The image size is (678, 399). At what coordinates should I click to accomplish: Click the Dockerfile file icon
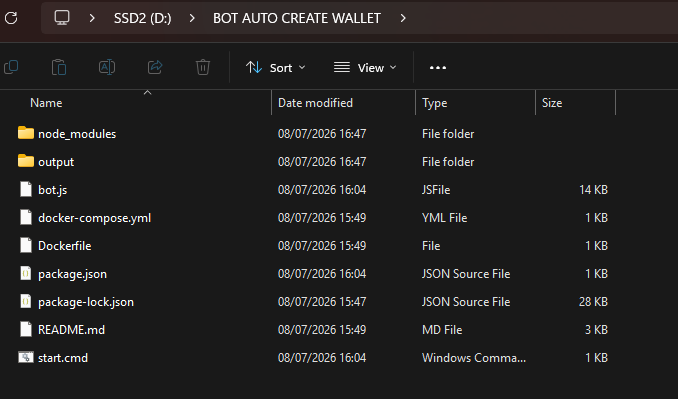pyautogui.click(x=26, y=246)
